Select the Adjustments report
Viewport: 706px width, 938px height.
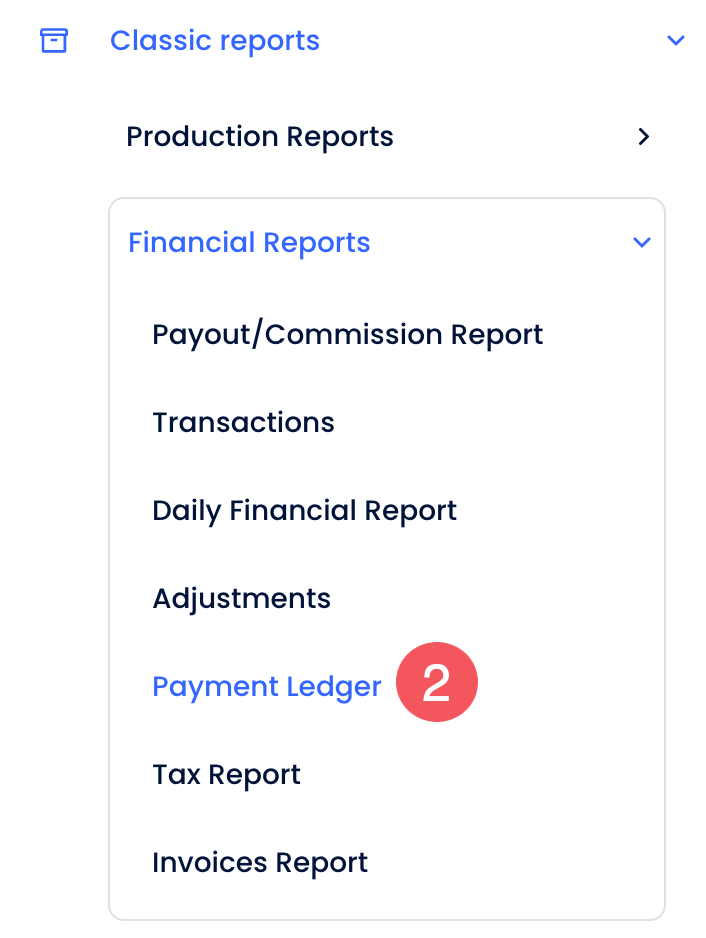pyautogui.click(x=241, y=599)
